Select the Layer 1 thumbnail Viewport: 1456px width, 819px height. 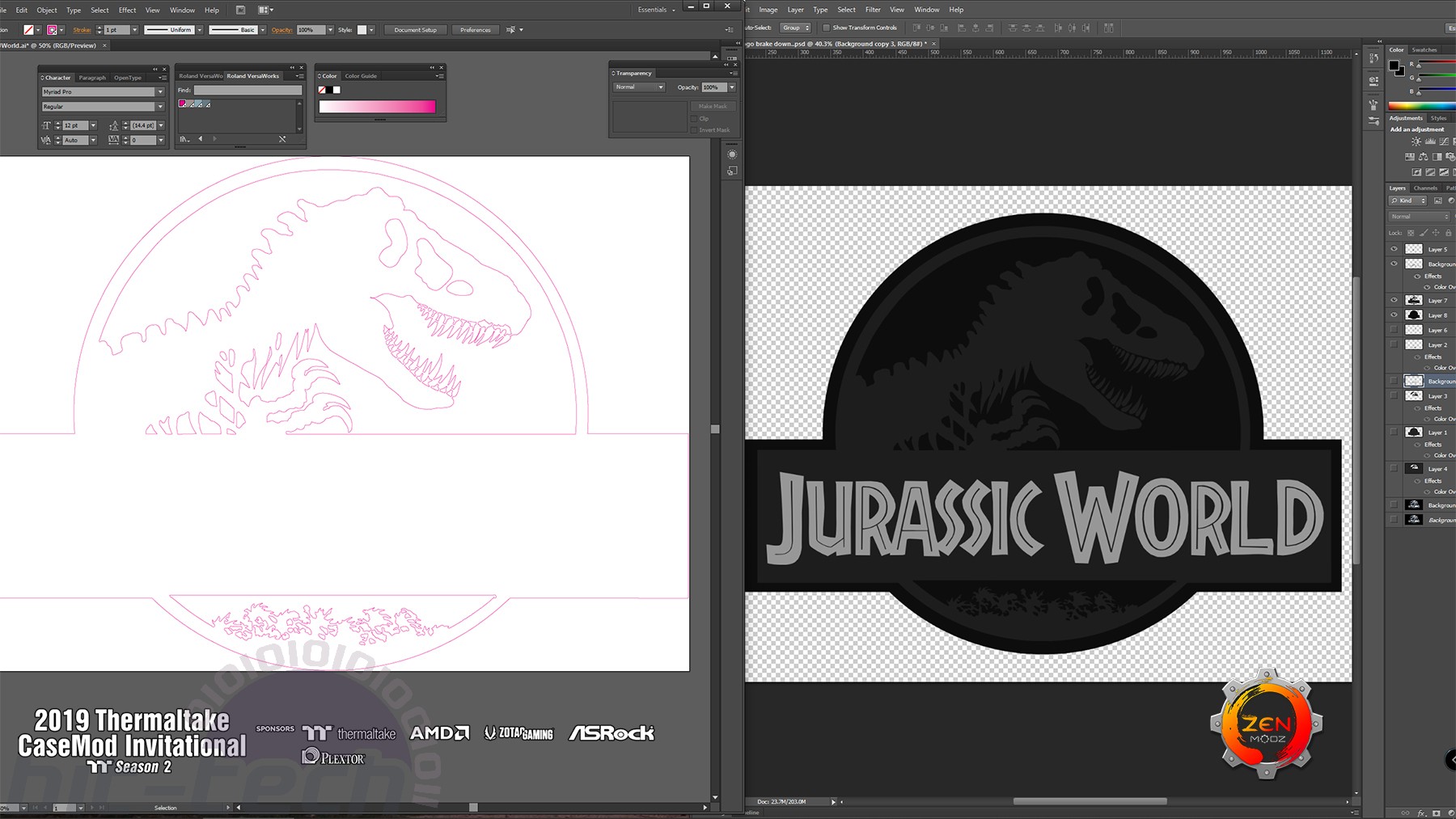point(1414,433)
